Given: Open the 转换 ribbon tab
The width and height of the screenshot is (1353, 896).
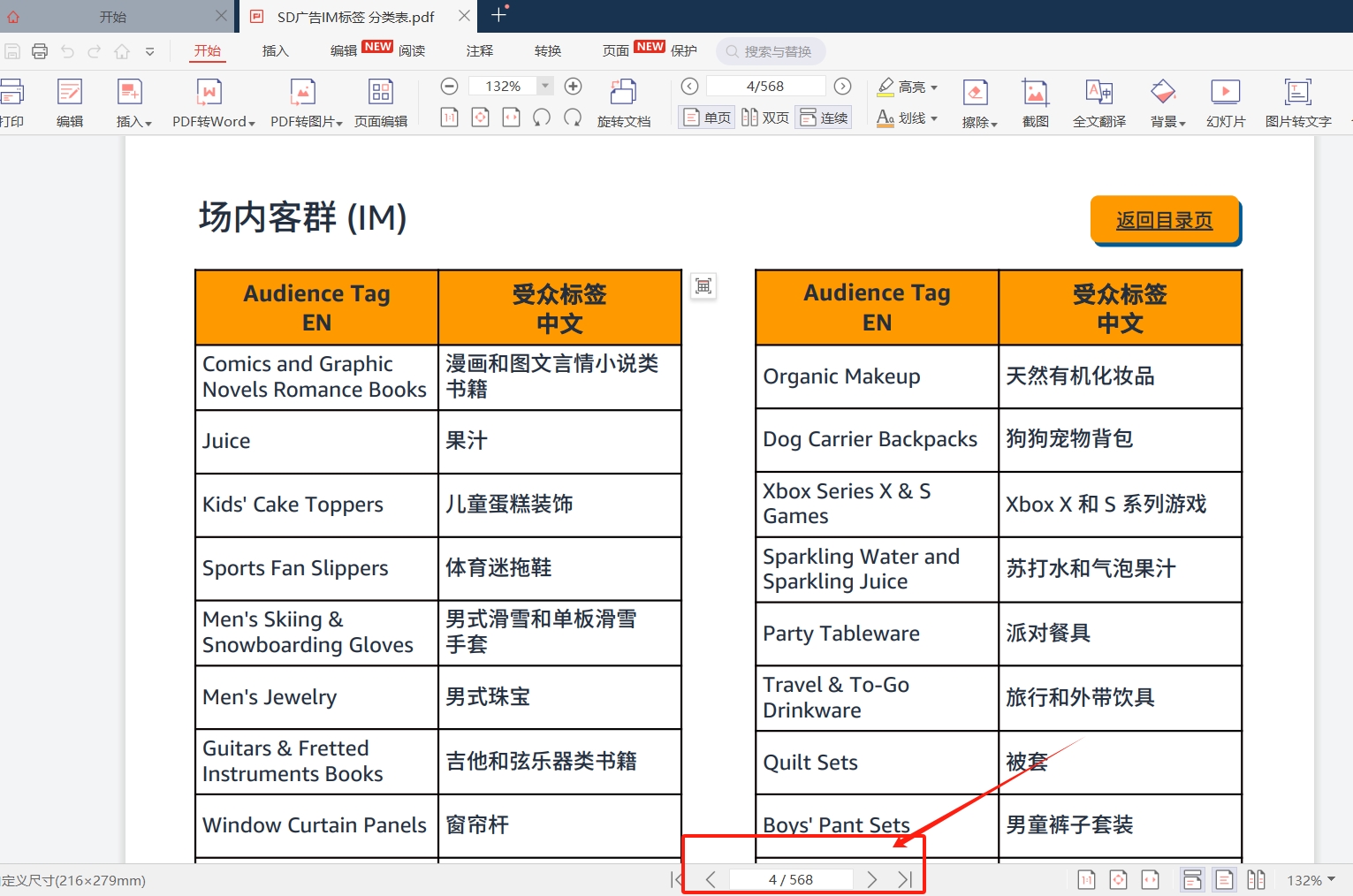Looking at the screenshot, I should (547, 50).
